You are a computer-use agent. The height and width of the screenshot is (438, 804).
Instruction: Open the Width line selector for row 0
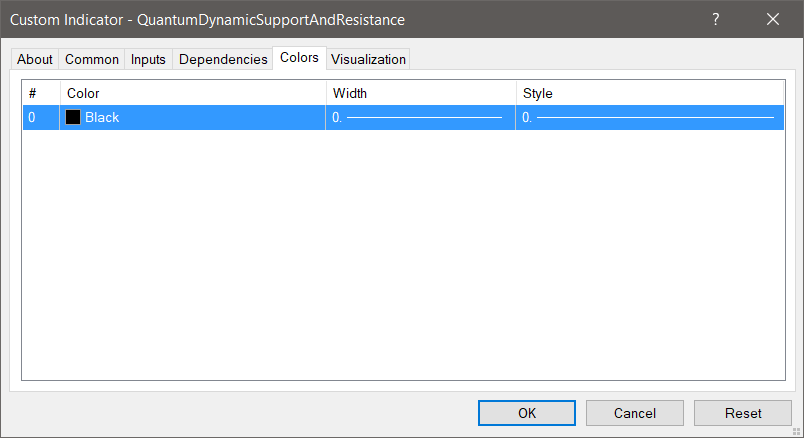pos(420,117)
